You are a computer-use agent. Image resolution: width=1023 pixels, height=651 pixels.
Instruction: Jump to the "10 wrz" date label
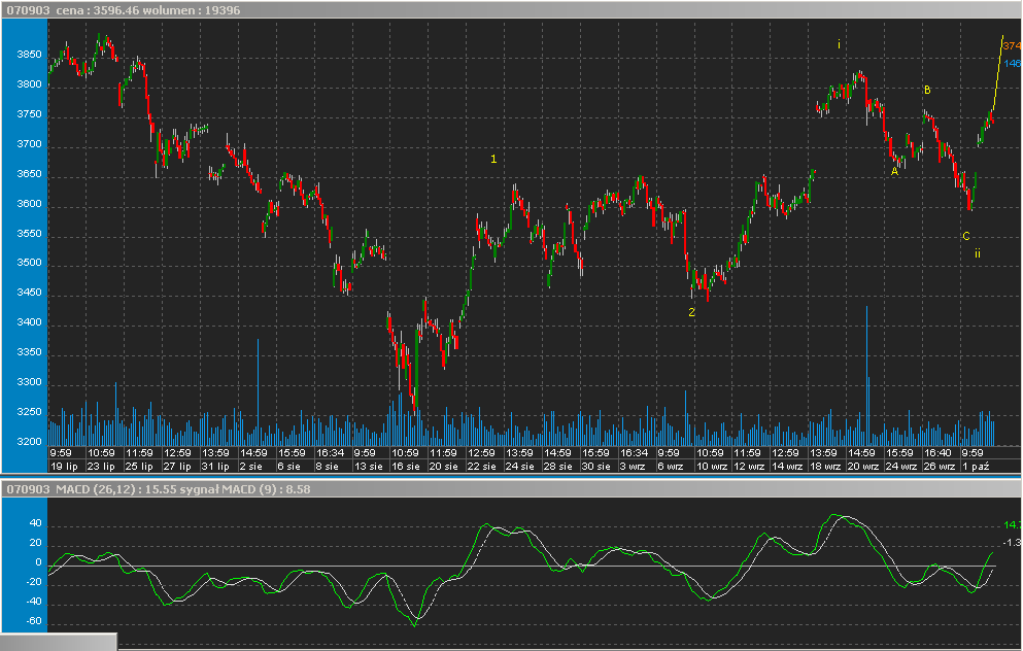click(x=708, y=466)
